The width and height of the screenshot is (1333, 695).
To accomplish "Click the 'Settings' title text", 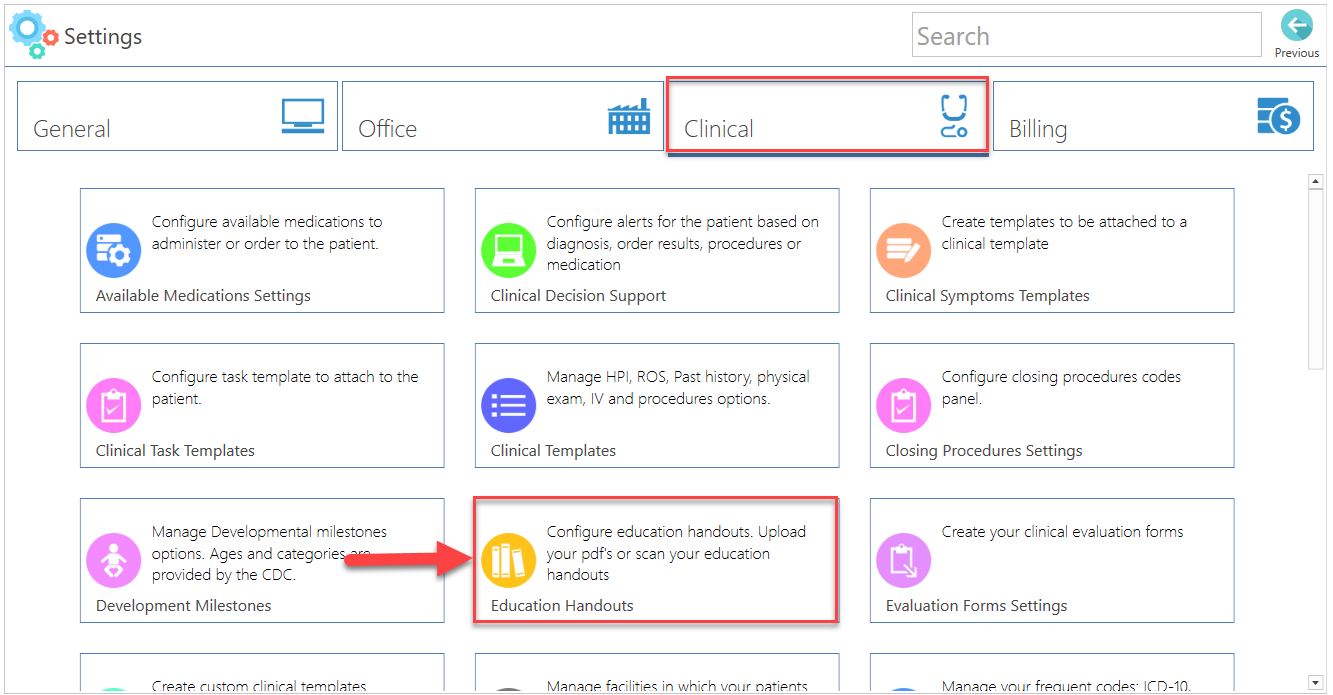I will pyautogui.click(x=103, y=37).
